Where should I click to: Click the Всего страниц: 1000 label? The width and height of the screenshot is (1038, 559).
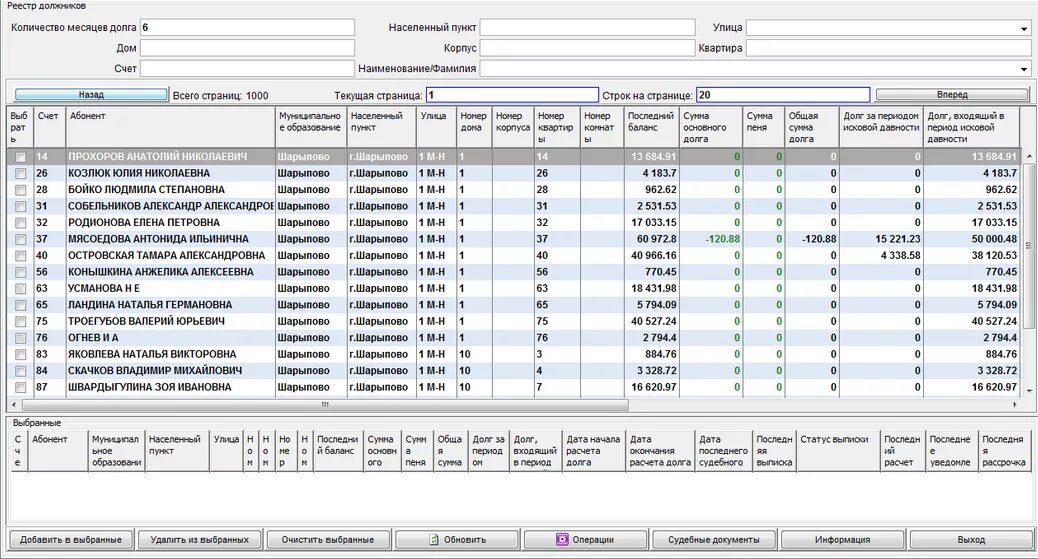[x=220, y=95]
